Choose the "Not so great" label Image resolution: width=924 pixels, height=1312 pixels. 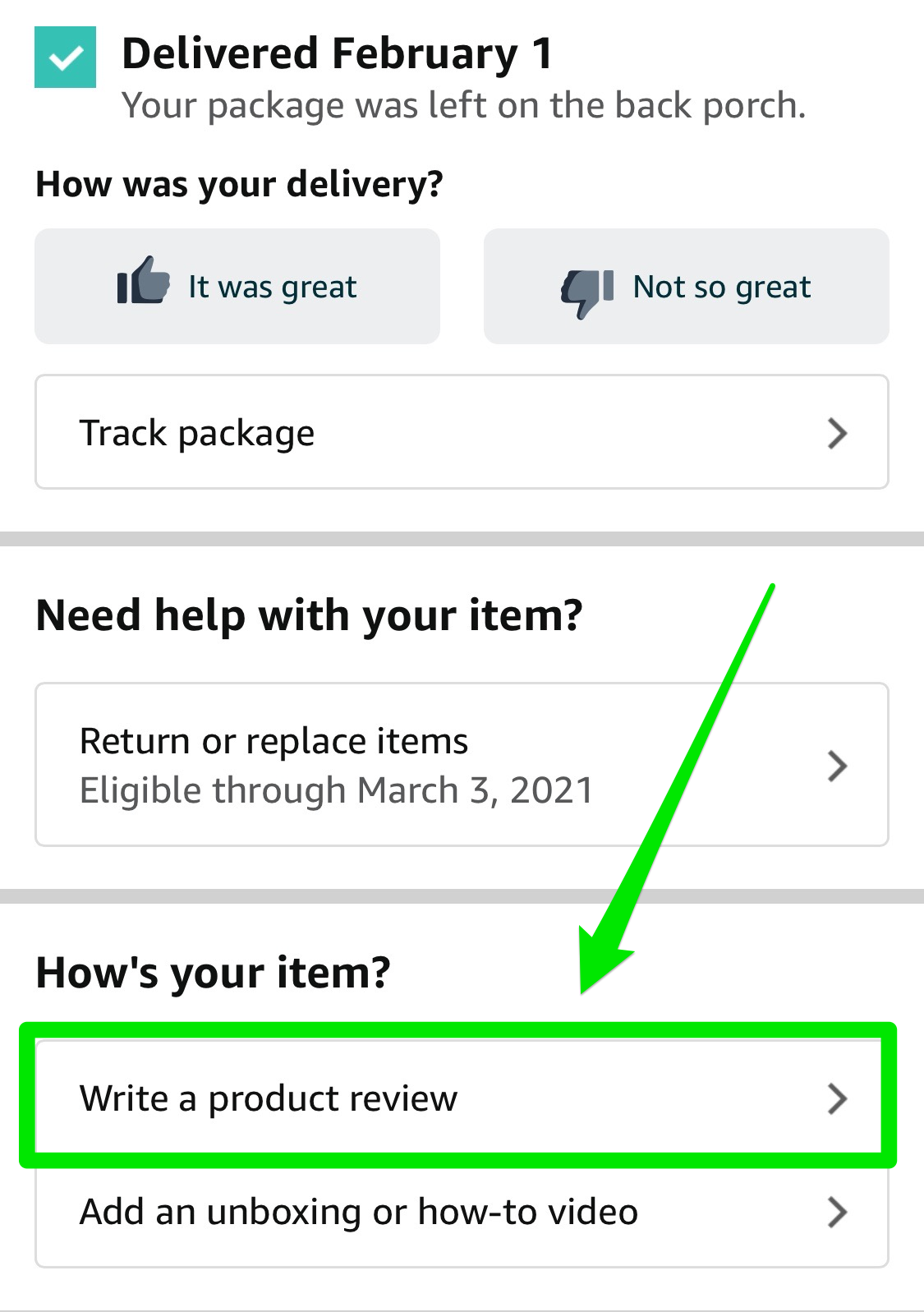(721, 287)
